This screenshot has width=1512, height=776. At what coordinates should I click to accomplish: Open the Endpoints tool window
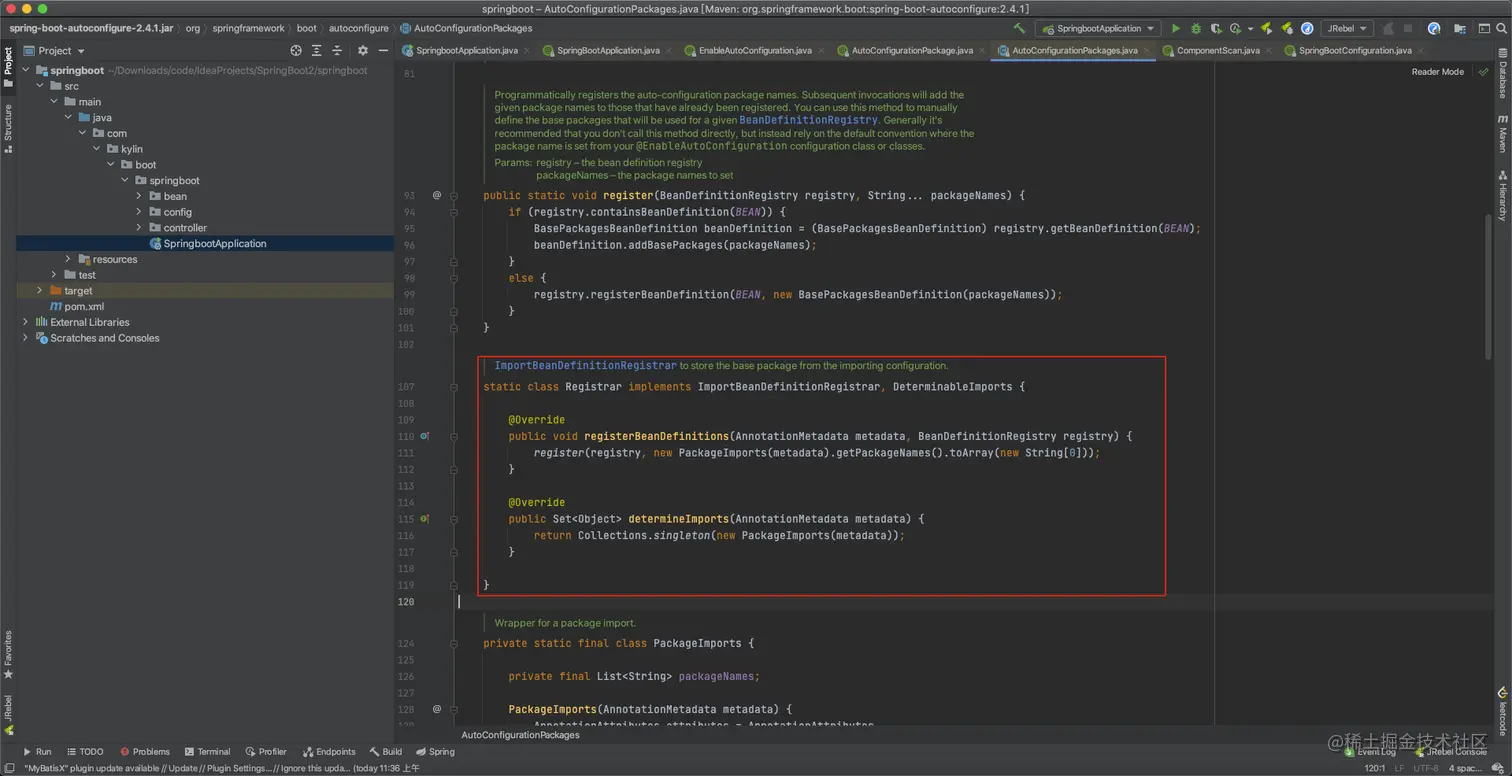[329, 751]
